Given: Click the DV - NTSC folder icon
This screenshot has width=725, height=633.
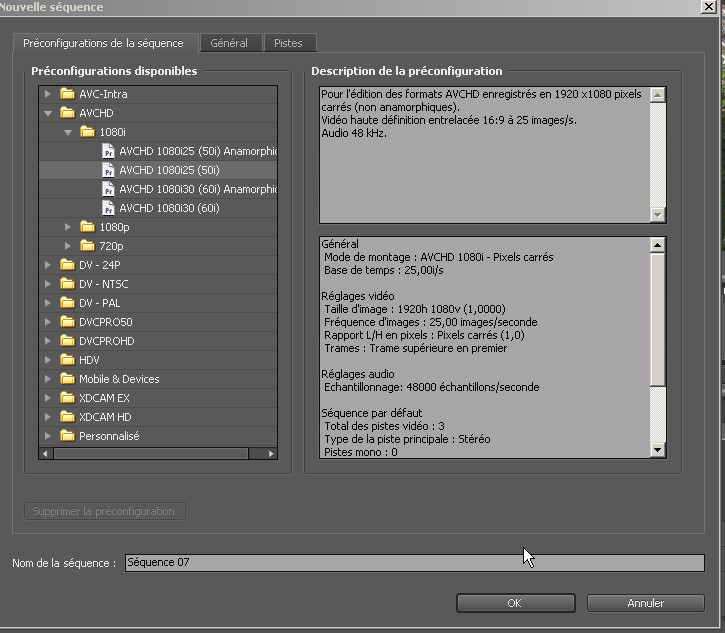Looking at the screenshot, I should click(x=68, y=283).
